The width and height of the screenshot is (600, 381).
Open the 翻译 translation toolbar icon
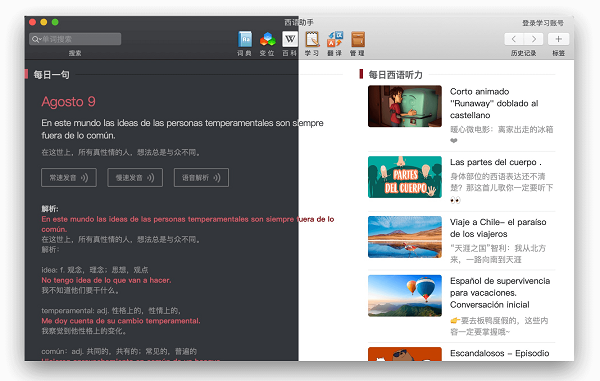[335, 39]
